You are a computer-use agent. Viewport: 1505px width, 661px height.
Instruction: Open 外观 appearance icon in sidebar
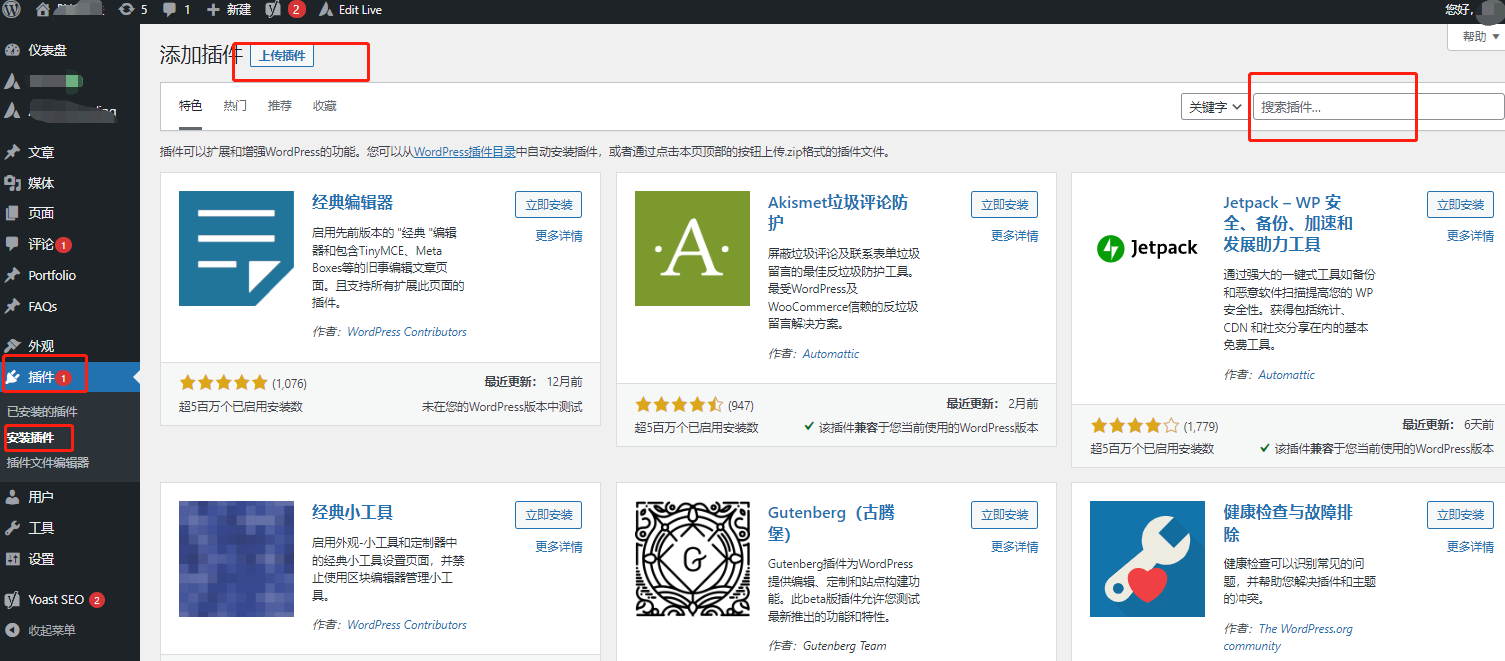tap(13, 346)
